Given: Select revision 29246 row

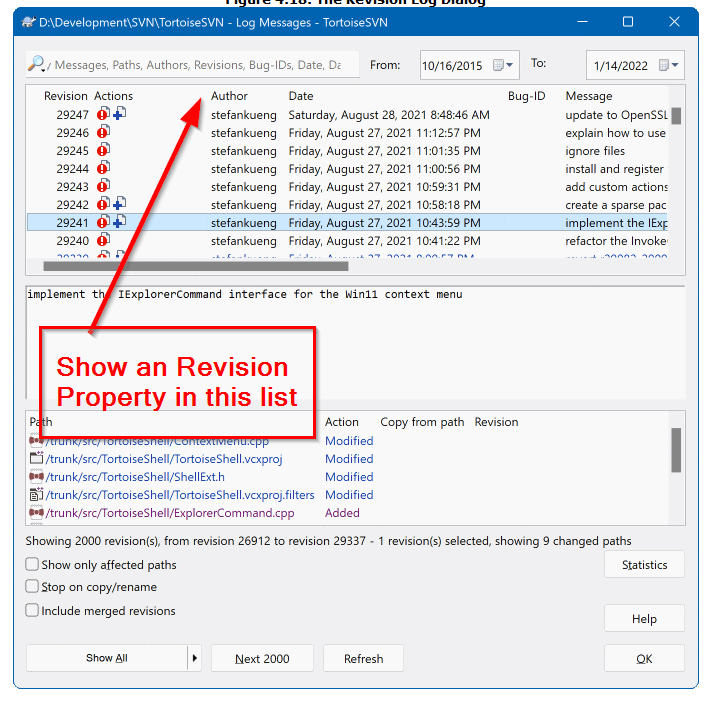Looking at the screenshot, I should pyautogui.click(x=348, y=133).
